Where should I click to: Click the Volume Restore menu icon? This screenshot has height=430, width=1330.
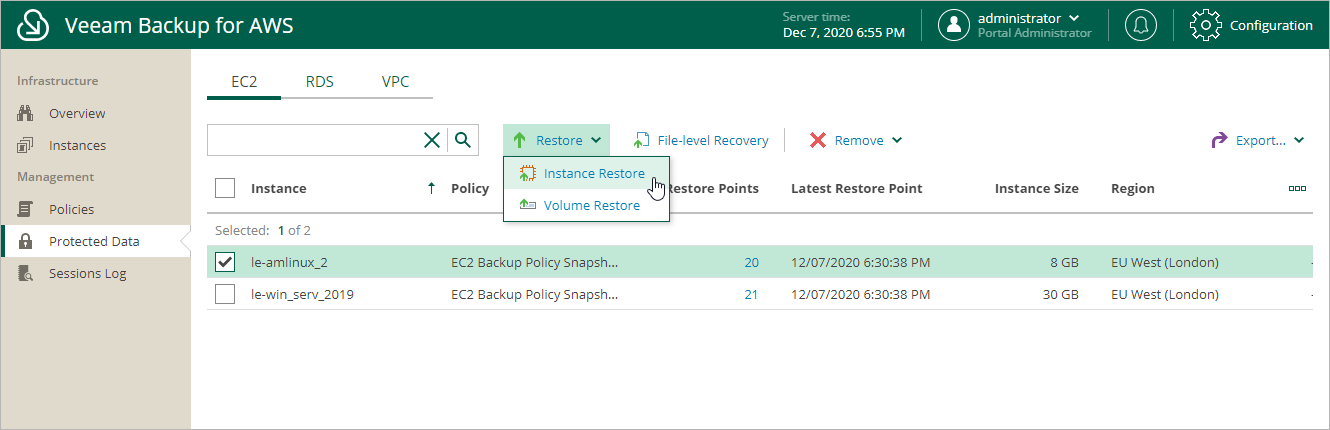(x=528, y=205)
